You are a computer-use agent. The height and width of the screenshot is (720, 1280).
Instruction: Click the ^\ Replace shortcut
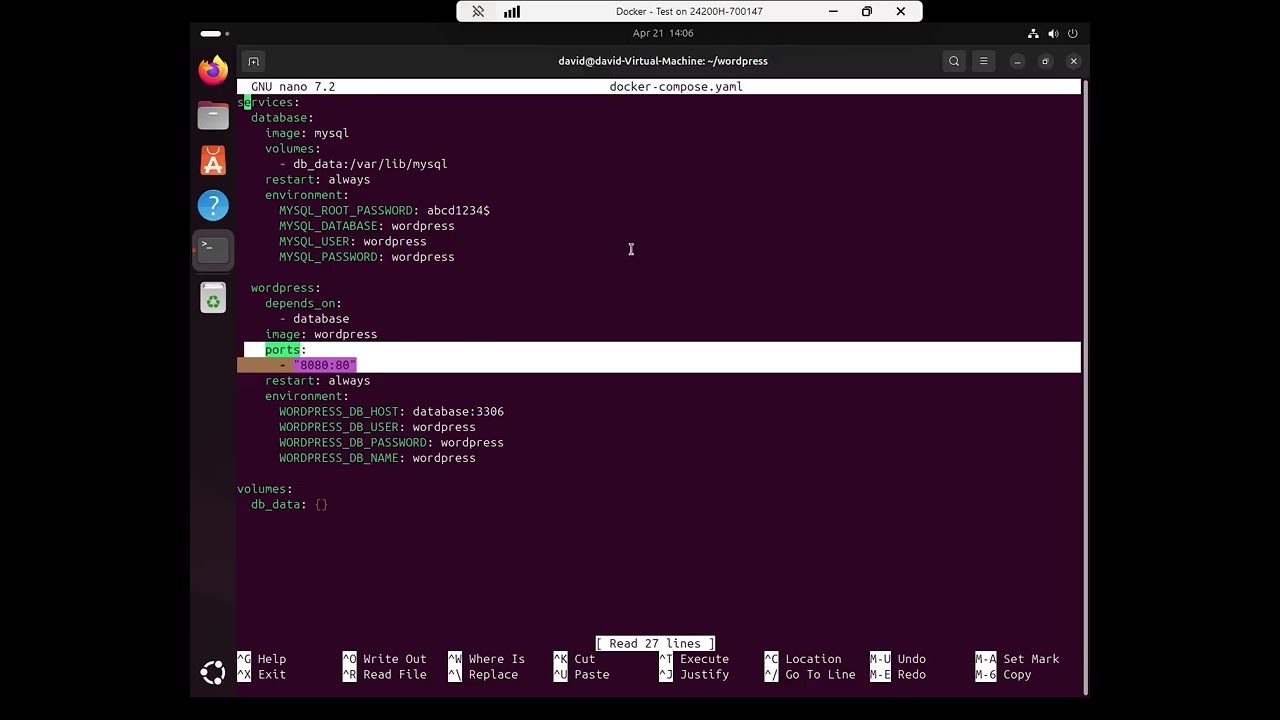tap(484, 675)
